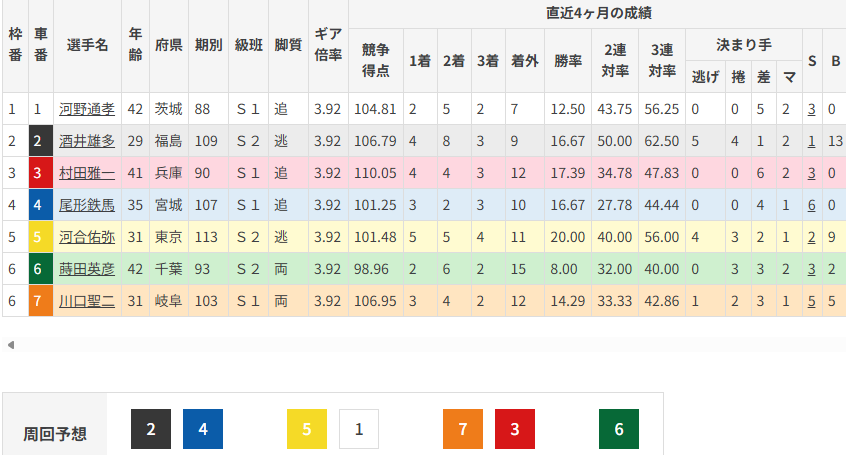The width and height of the screenshot is (846, 455).
Task: Select the 河合佑弥 rider name link
Action: tap(87, 237)
